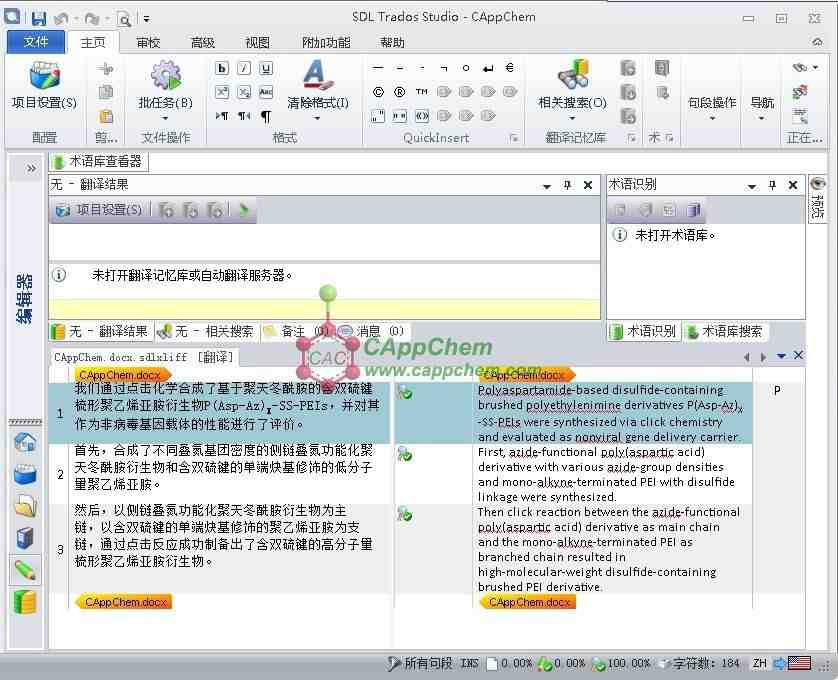The image size is (838, 680).
Task: Expand the collapsed navigation pane chevron
Action: click(x=32, y=168)
